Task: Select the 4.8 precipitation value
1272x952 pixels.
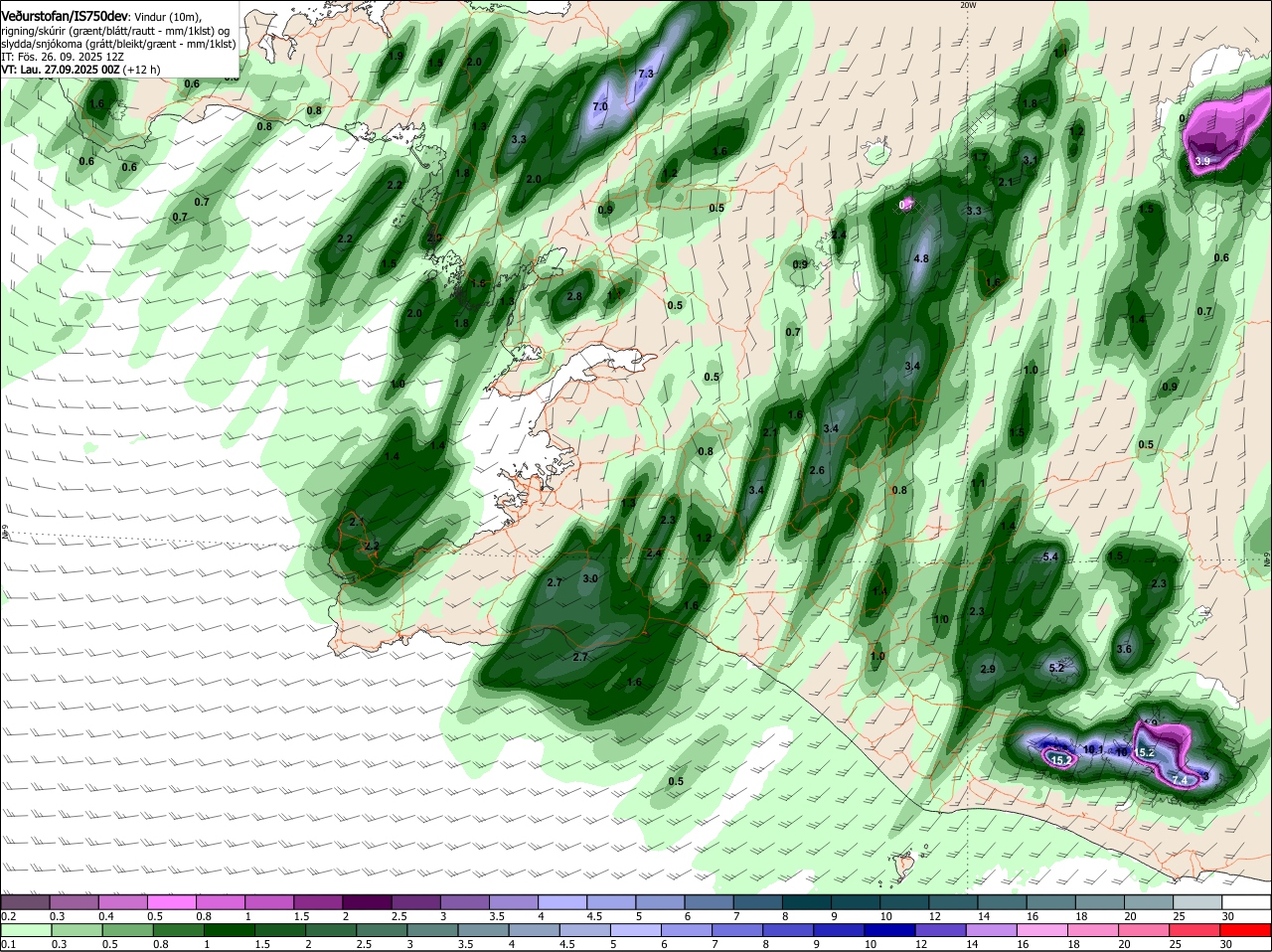Action: [920, 258]
